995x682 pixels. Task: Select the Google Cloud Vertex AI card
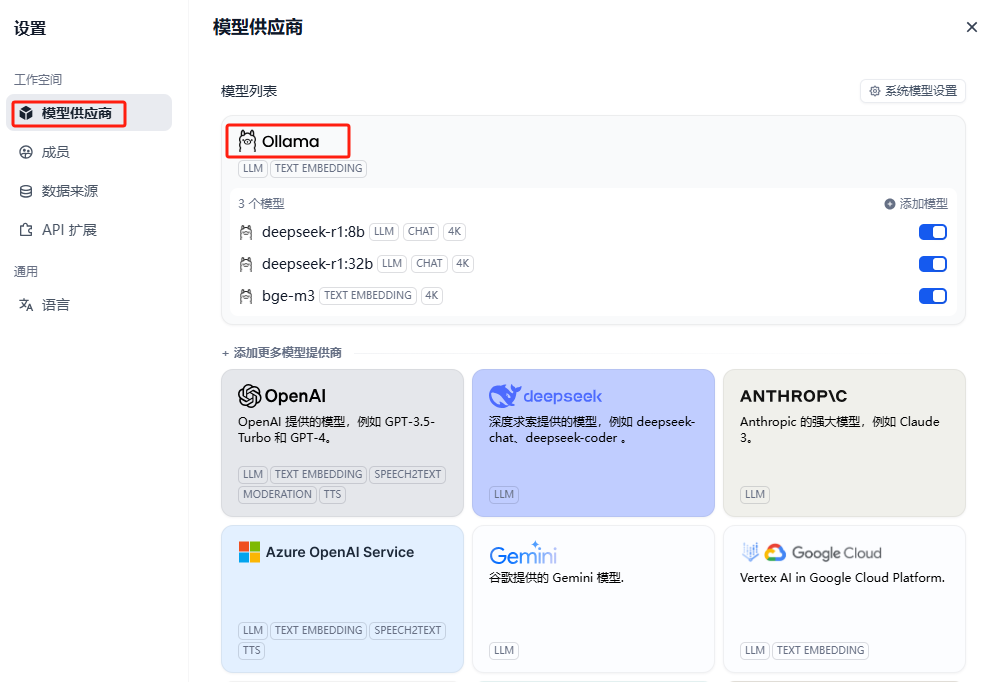click(x=844, y=599)
